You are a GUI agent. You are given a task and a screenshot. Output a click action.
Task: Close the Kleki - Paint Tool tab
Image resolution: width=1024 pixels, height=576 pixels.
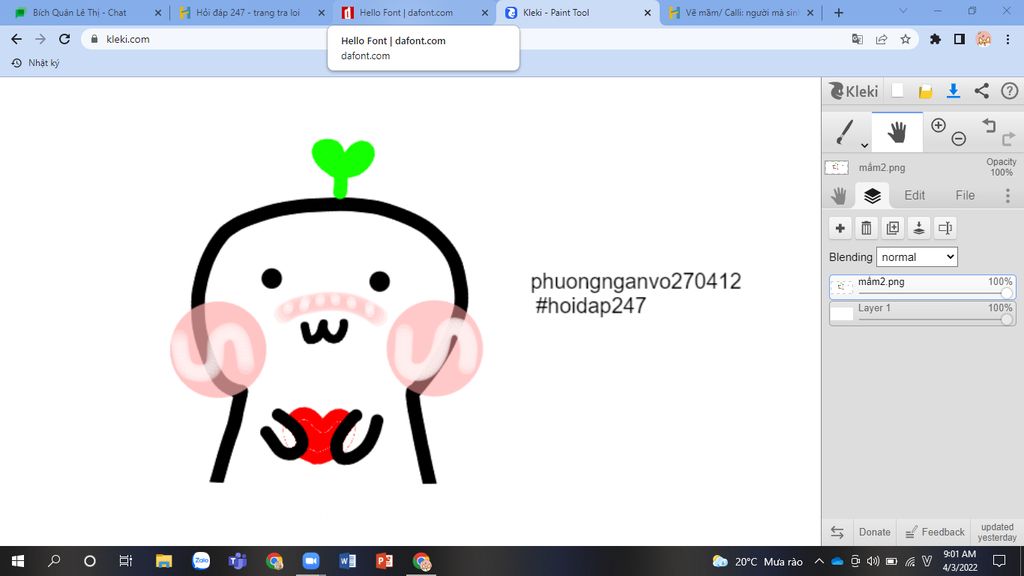[647, 12]
